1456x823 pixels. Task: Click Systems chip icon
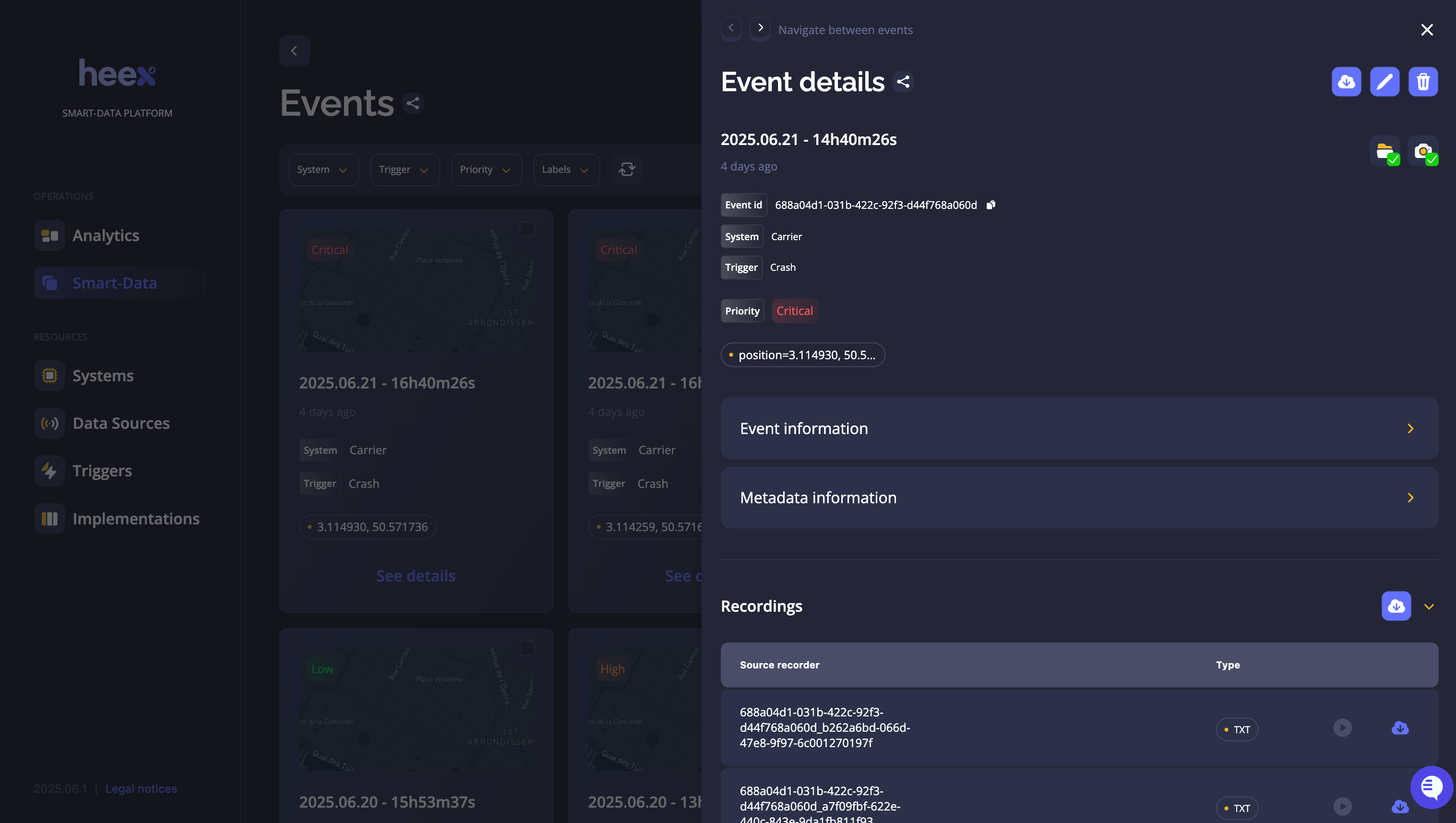tap(50, 375)
